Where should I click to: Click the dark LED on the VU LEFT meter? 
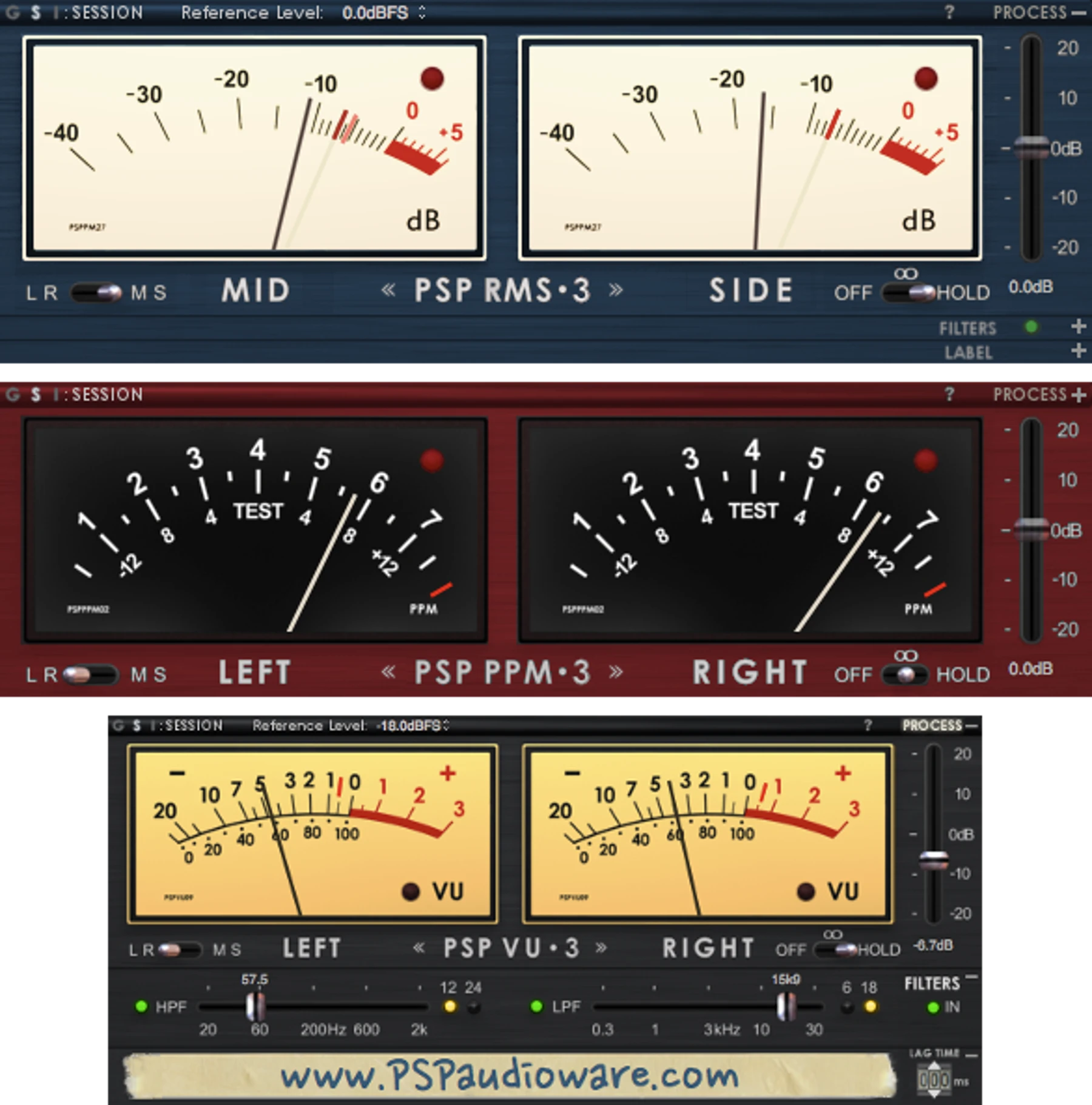[411, 892]
